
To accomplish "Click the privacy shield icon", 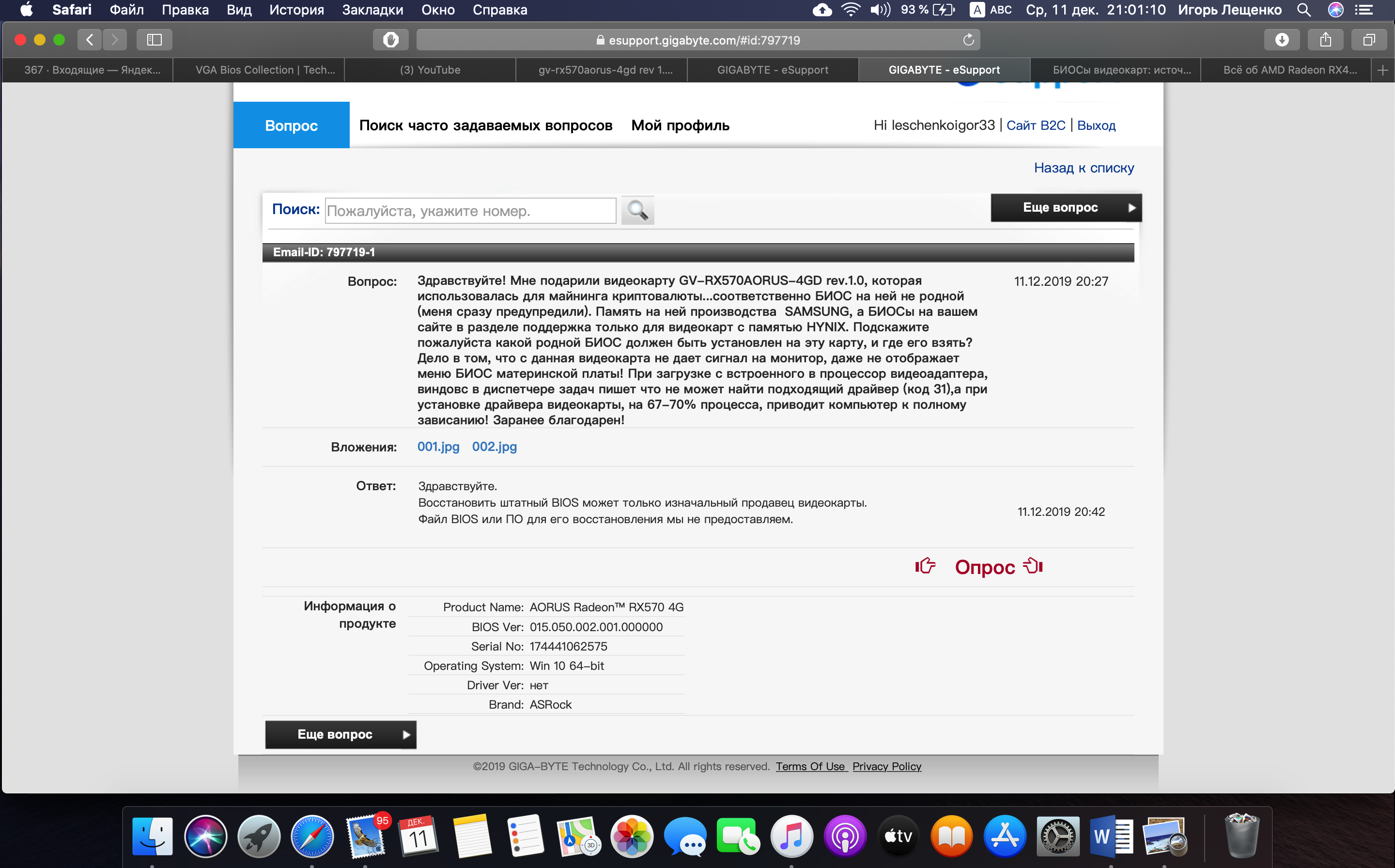I will [390, 40].
